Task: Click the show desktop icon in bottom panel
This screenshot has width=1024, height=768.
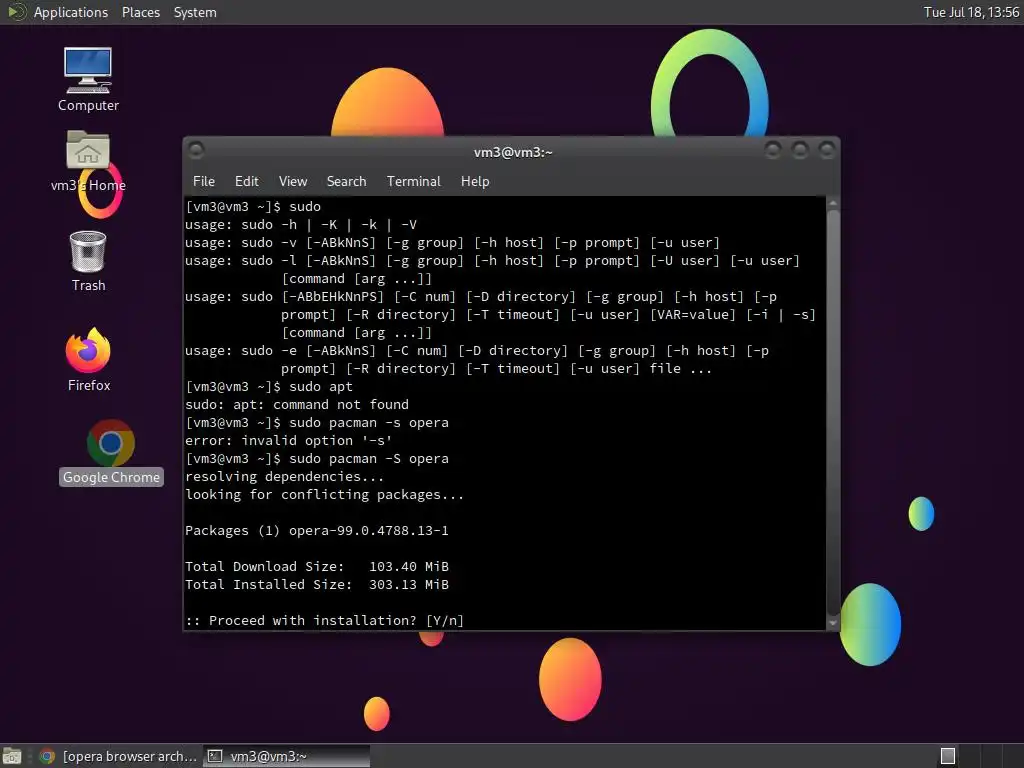Action: coord(12,756)
